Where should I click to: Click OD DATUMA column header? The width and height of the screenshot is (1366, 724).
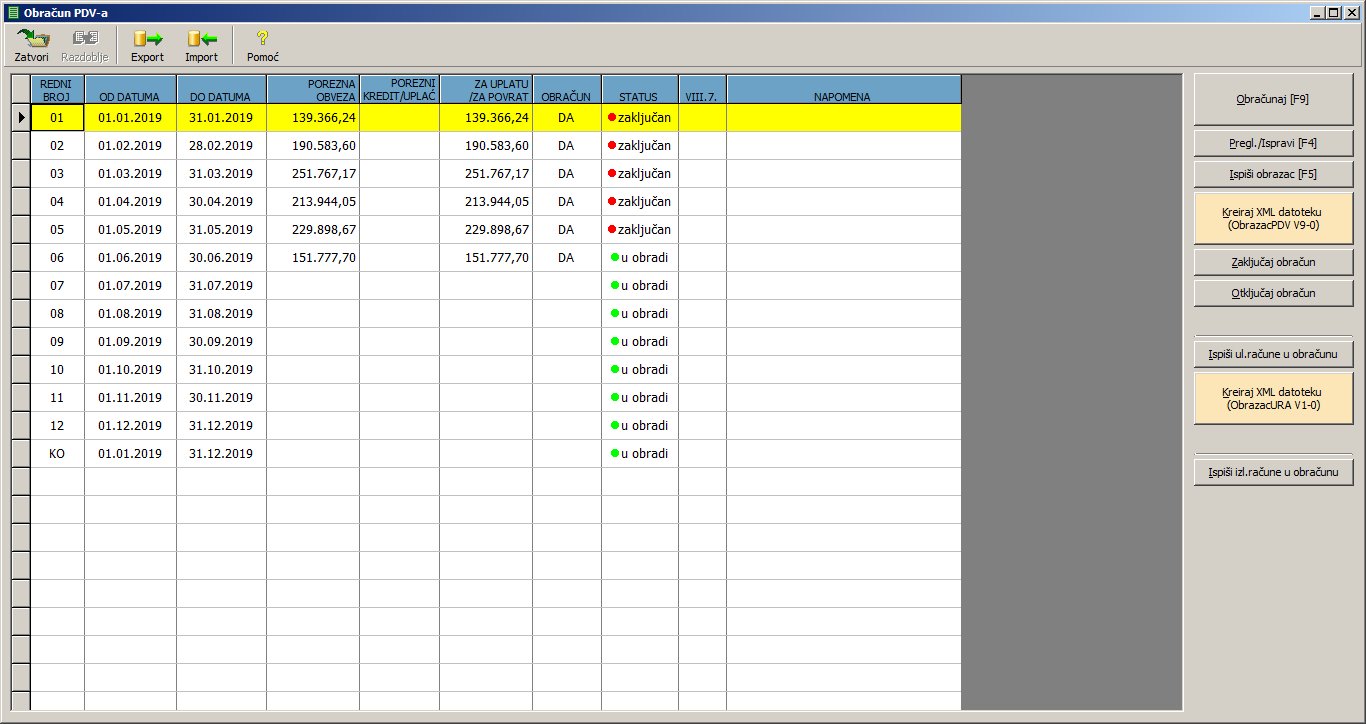[131, 90]
